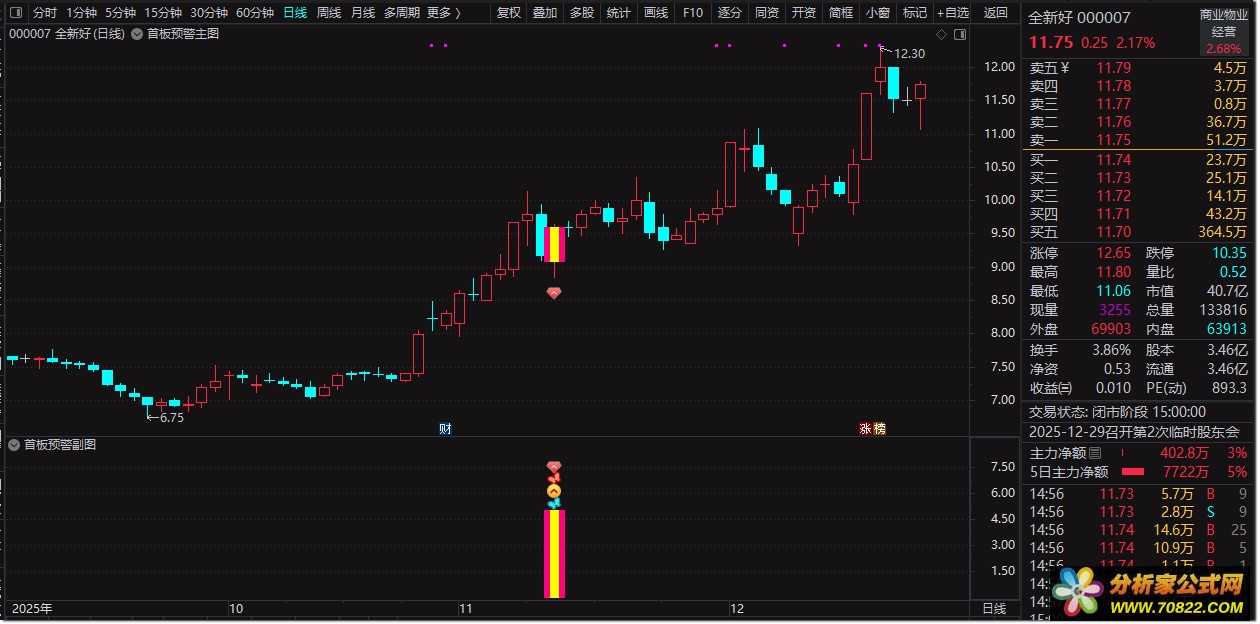The width and height of the screenshot is (1260, 624).
Task: Open the F10 company info
Action: (x=693, y=13)
